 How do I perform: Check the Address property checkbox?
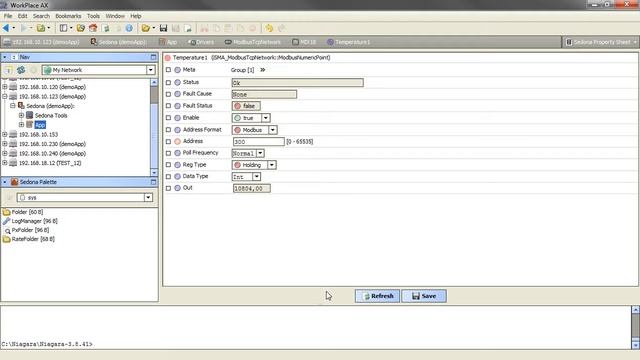(168, 141)
